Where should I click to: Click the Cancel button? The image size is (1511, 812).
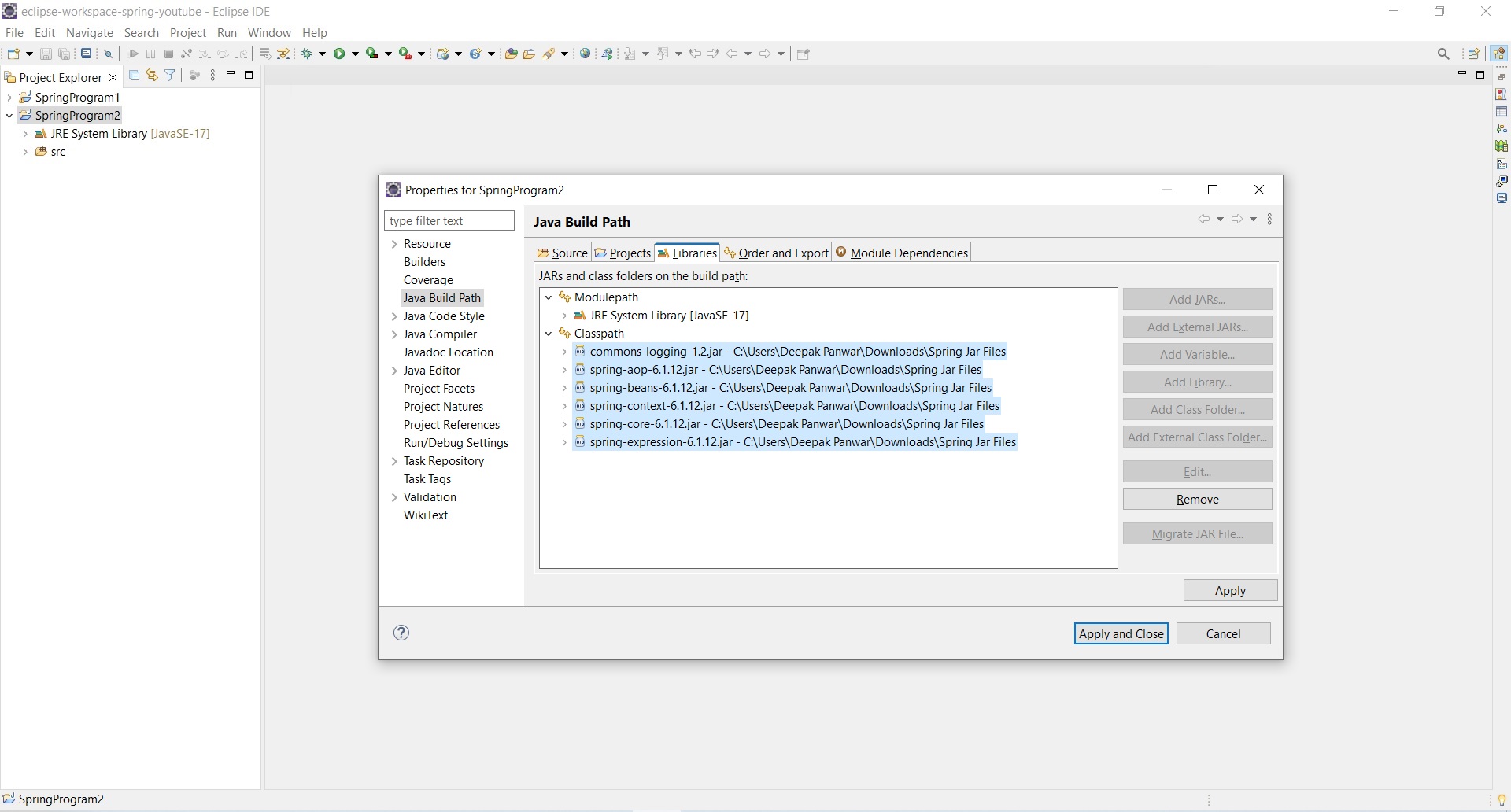(1224, 634)
